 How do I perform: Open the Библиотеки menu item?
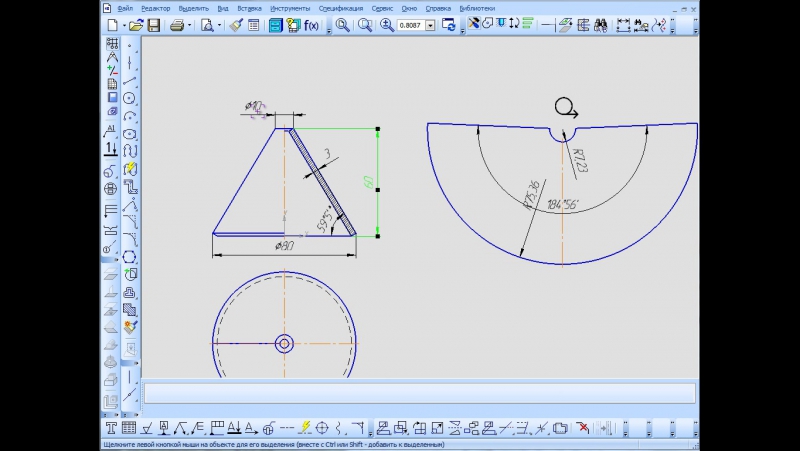tap(476, 8)
